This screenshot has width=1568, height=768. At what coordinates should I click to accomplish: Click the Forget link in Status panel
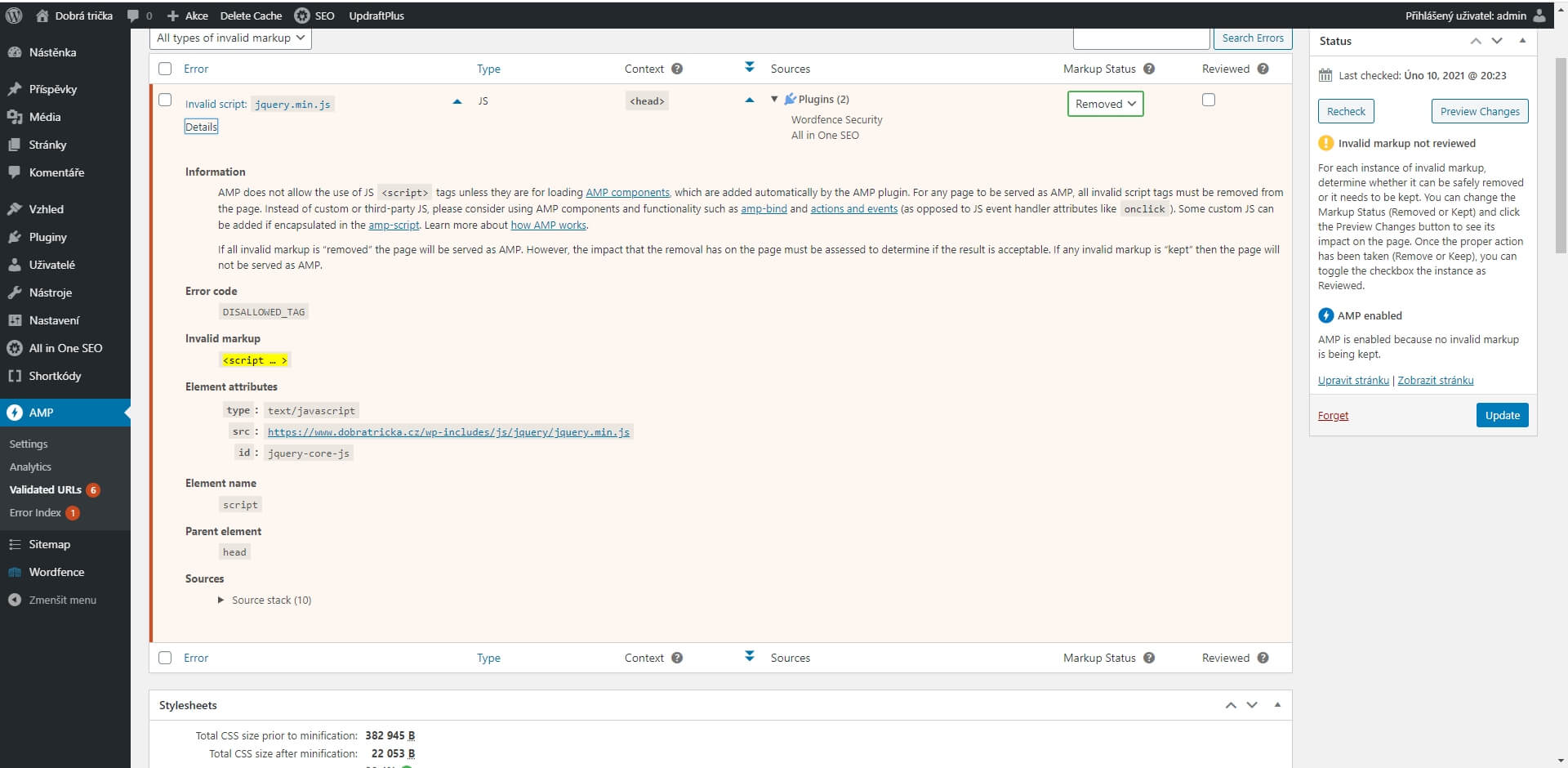click(x=1333, y=415)
